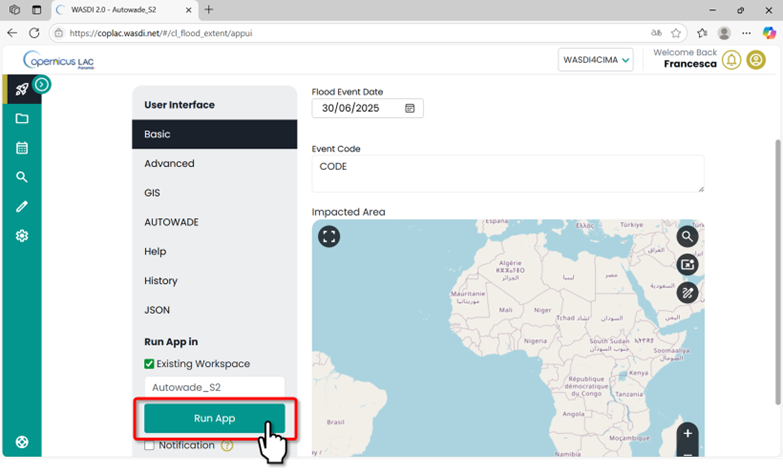Click the Autowade_S2 workspace field
783x472 pixels.
click(214, 387)
